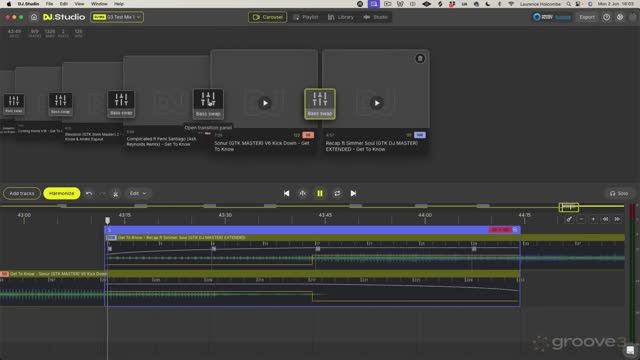
Task: Toggle loop playback
Action: click(337, 193)
